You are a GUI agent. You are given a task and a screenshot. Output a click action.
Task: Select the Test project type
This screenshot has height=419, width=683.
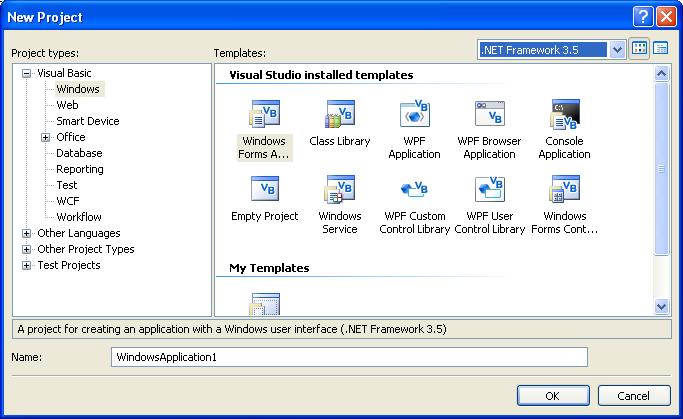click(67, 185)
